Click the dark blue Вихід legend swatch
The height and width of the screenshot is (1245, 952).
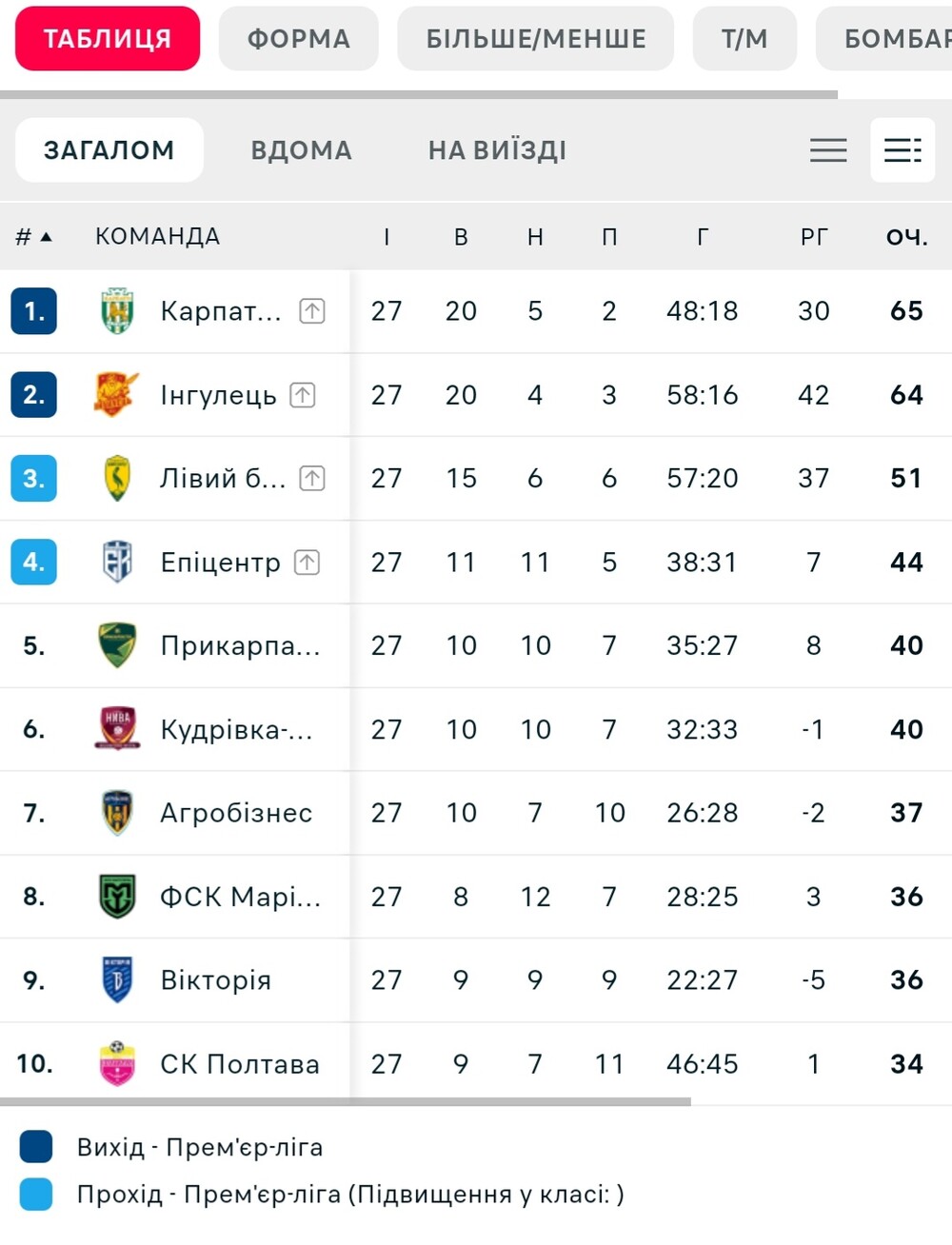click(x=36, y=1147)
